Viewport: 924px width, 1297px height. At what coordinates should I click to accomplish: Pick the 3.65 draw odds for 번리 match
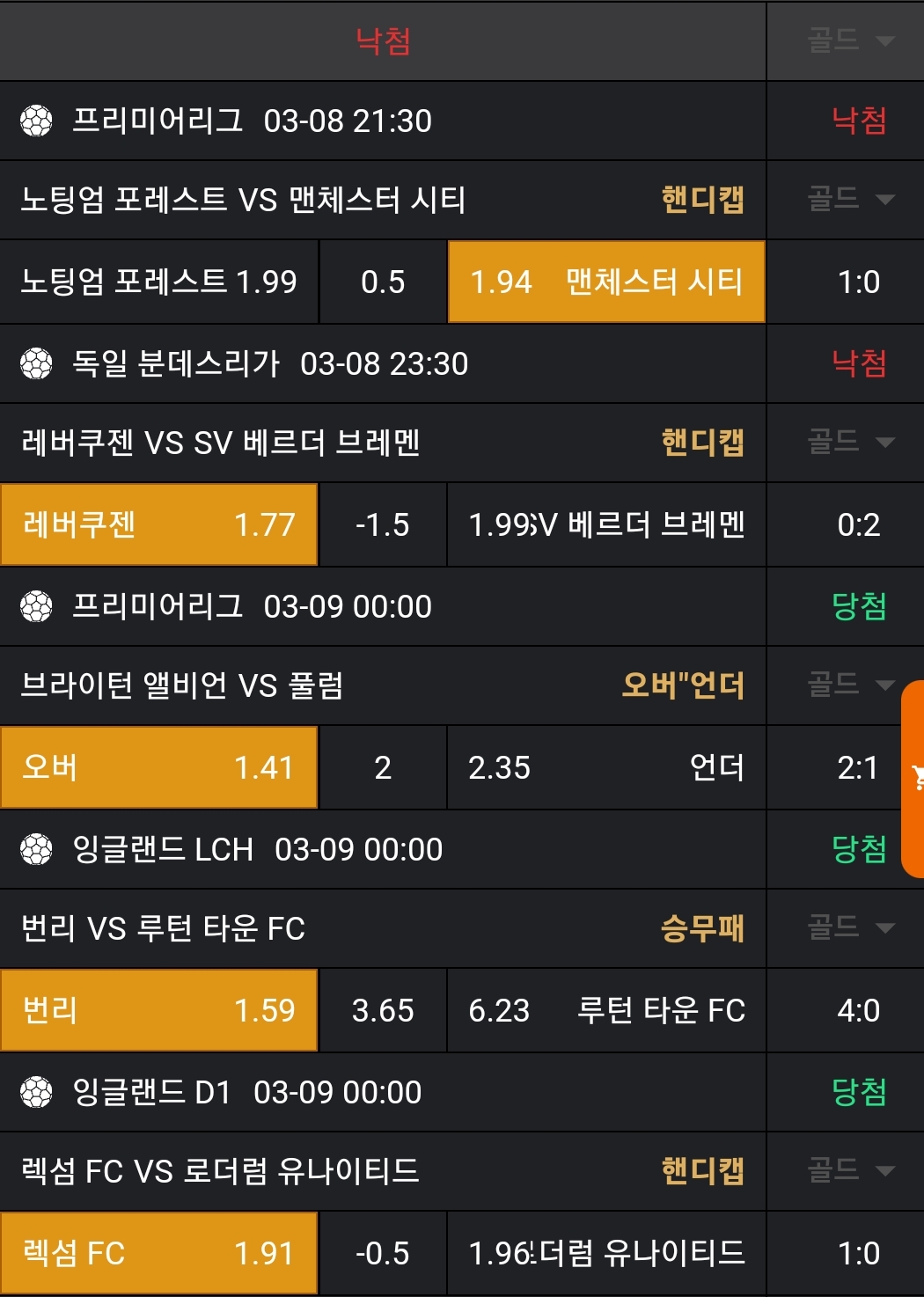click(383, 1010)
